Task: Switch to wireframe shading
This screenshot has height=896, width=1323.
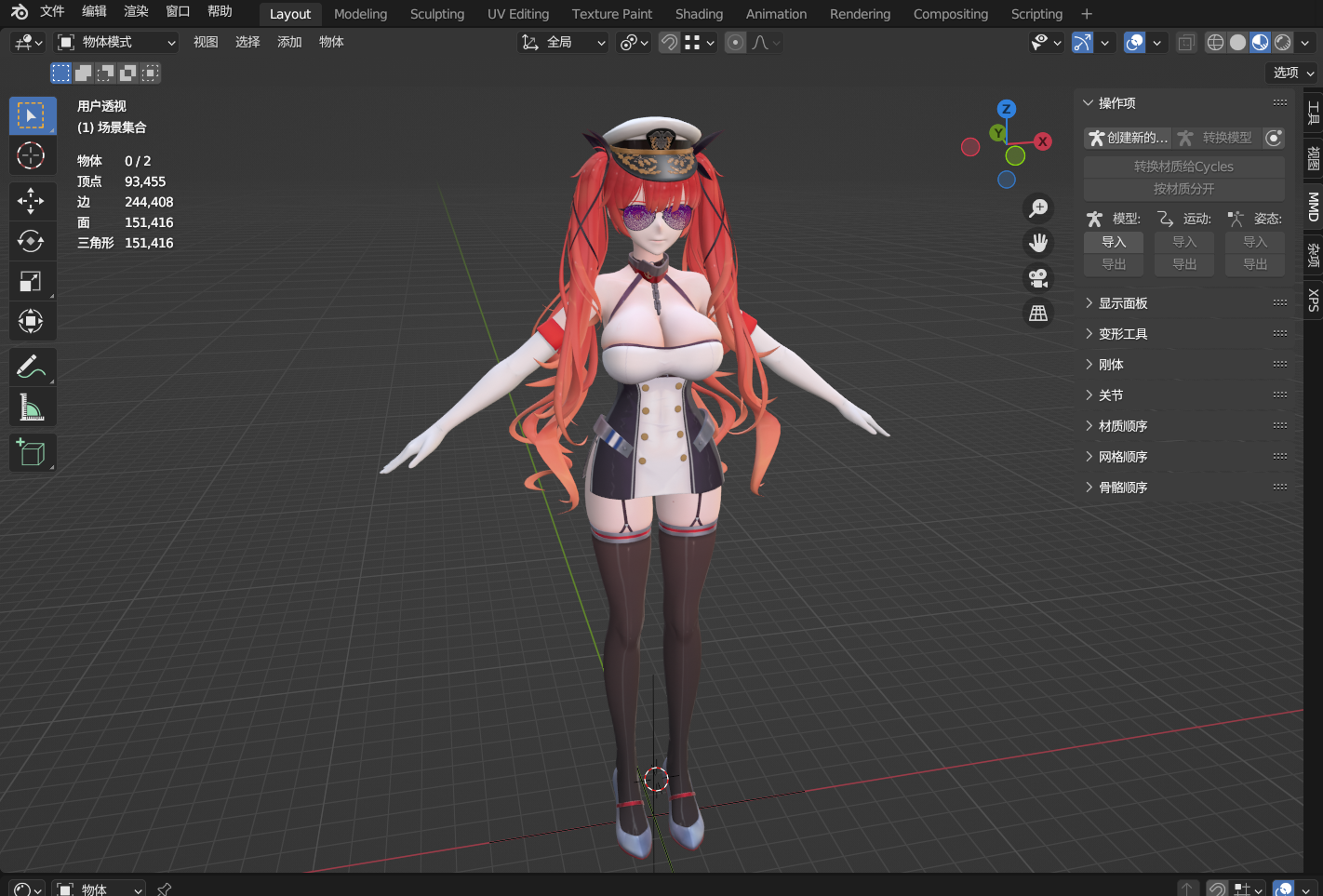Action: point(1215,43)
